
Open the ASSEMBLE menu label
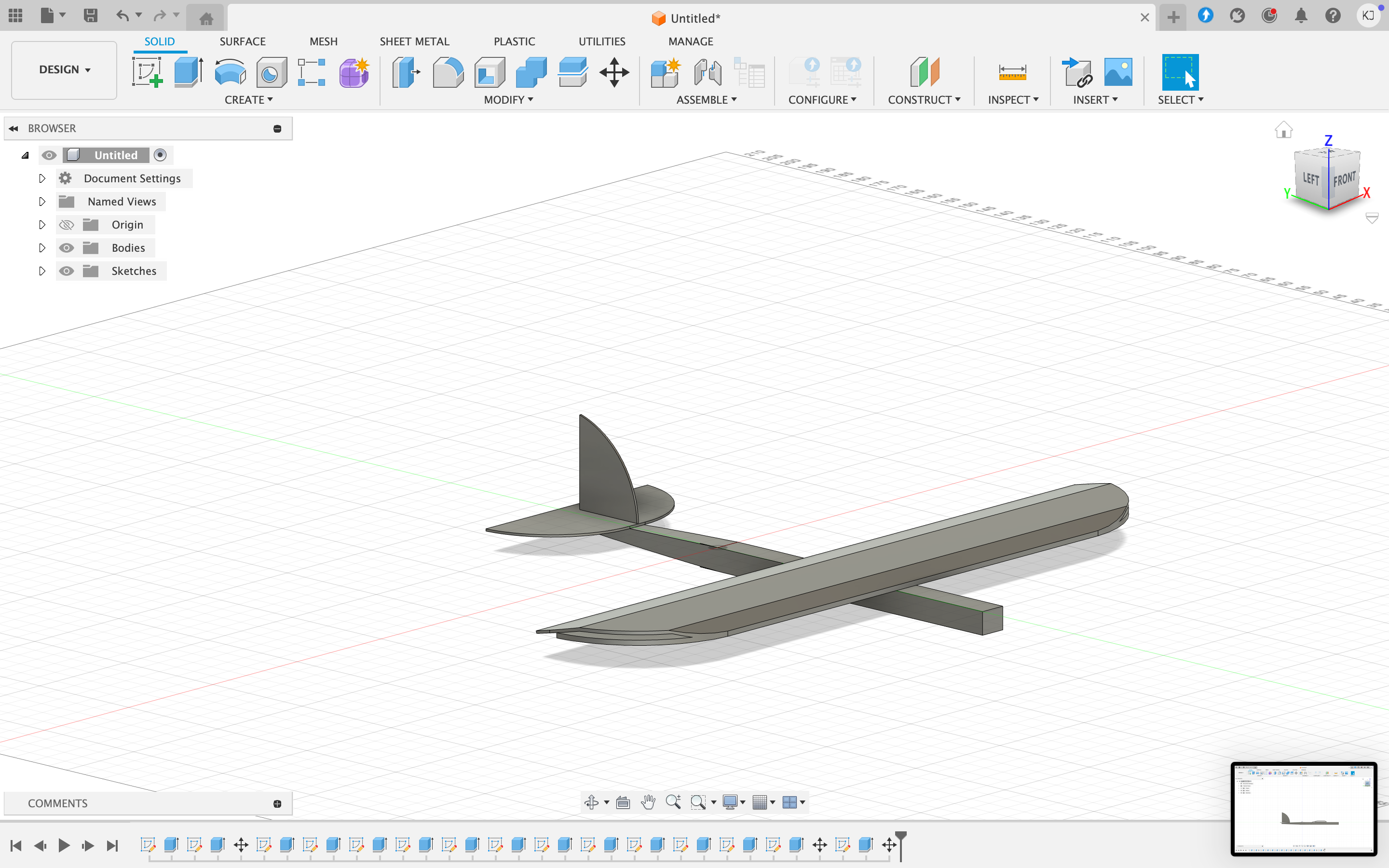click(x=707, y=100)
